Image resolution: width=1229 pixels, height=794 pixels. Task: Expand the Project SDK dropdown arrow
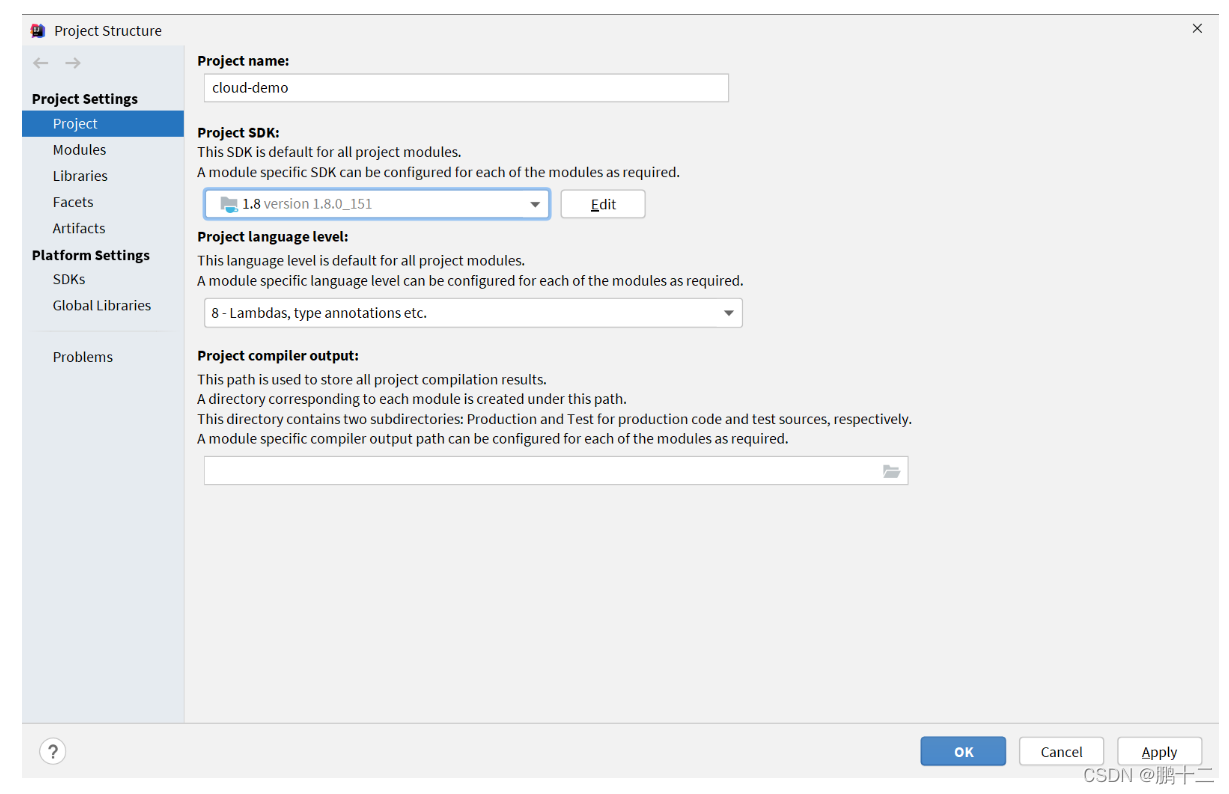(x=535, y=204)
